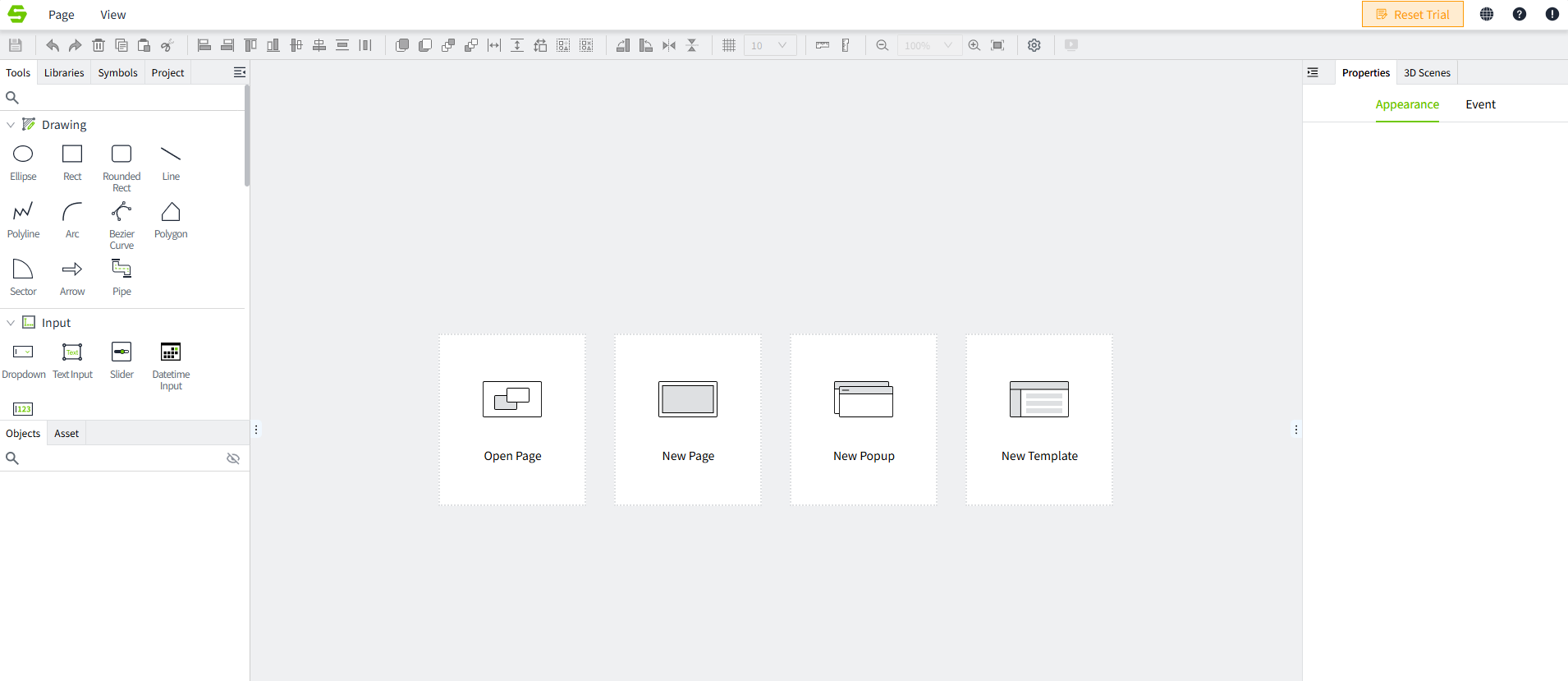Select the Slider input tool

pos(121,360)
